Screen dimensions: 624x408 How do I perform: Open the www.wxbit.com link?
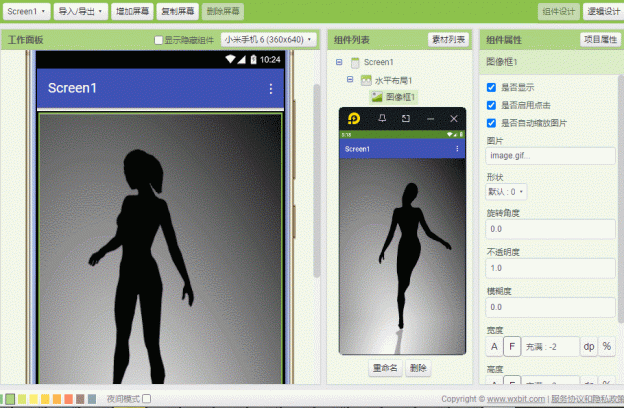[x=516, y=399]
